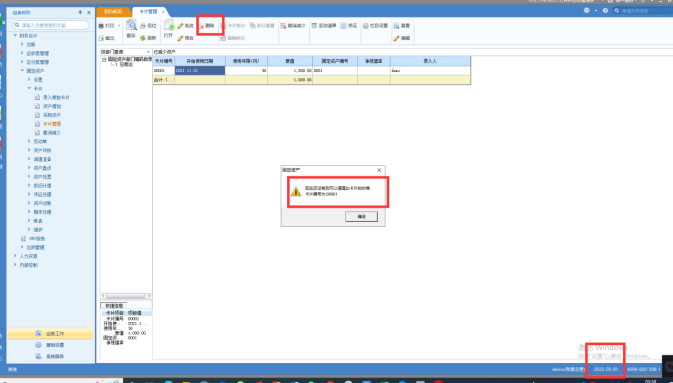Click the 打开 open card icon
673x383 pixels.
[x=169, y=25]
